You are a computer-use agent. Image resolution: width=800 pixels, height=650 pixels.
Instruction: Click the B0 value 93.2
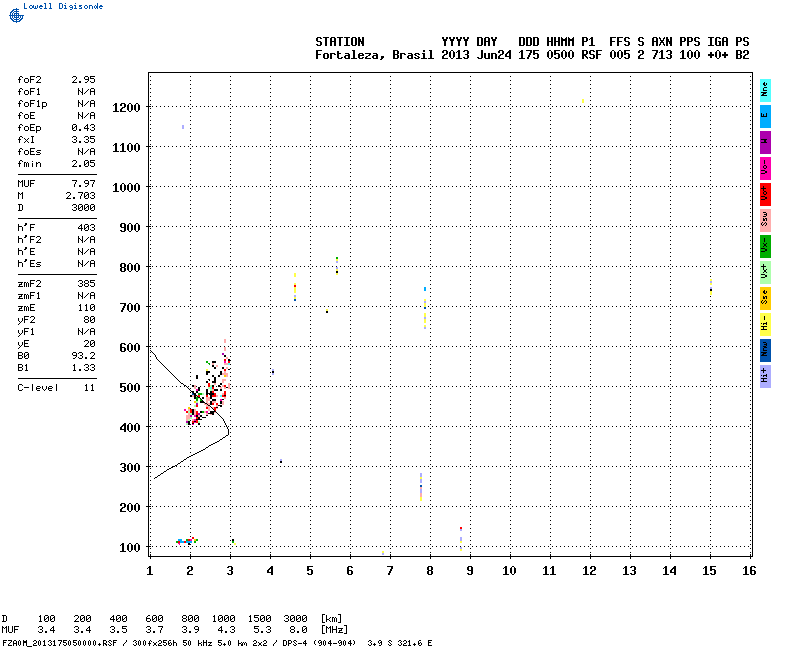tap(83, 356)
